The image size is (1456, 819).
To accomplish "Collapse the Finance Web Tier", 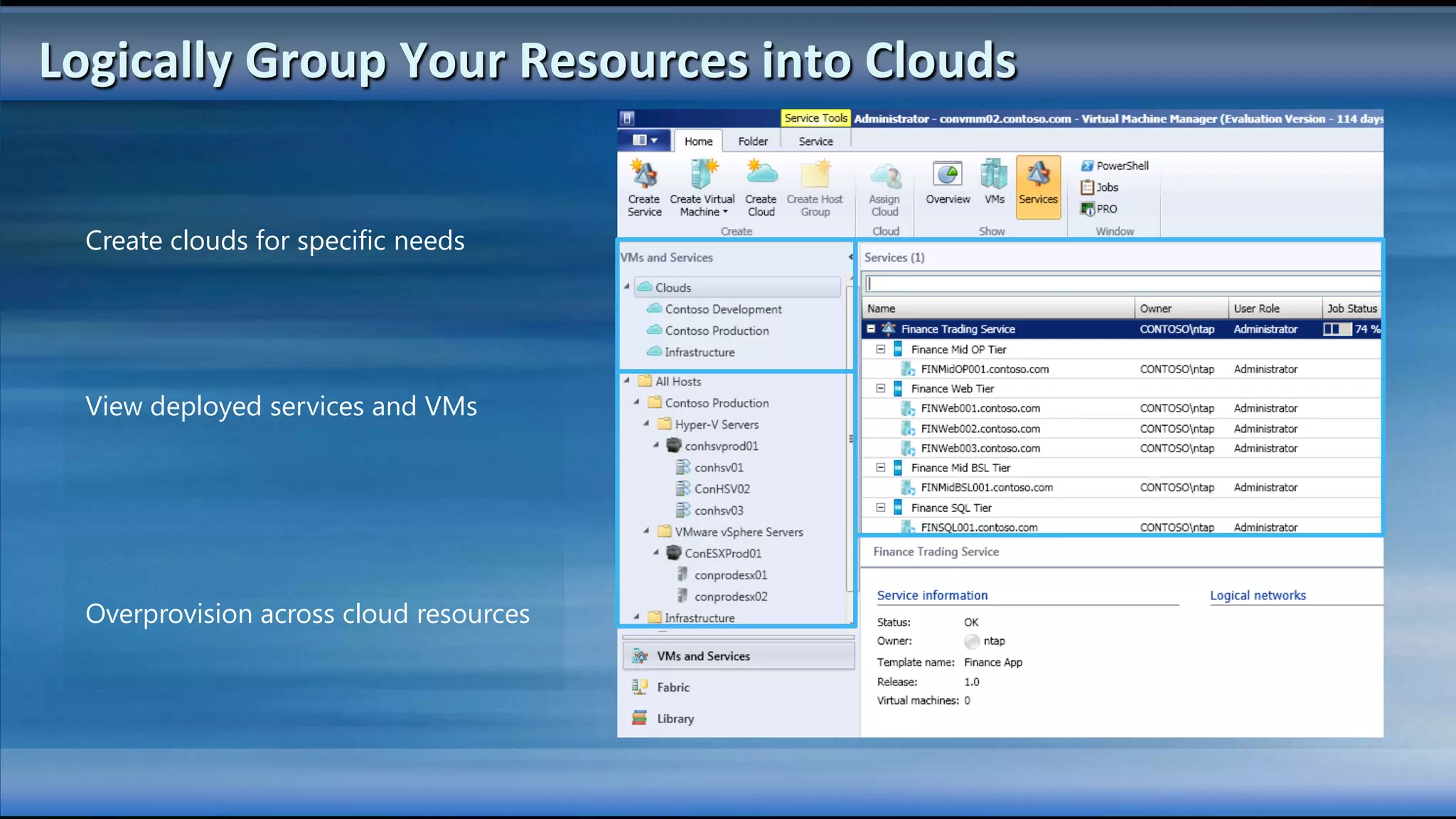I will 881,388.
